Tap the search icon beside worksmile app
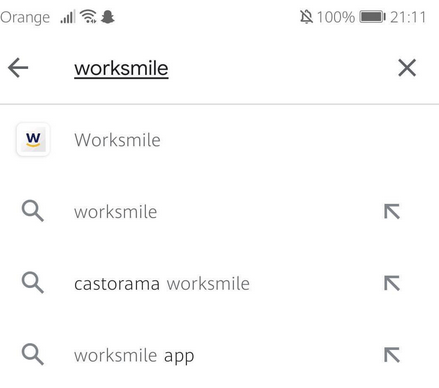 coord(33,354)
